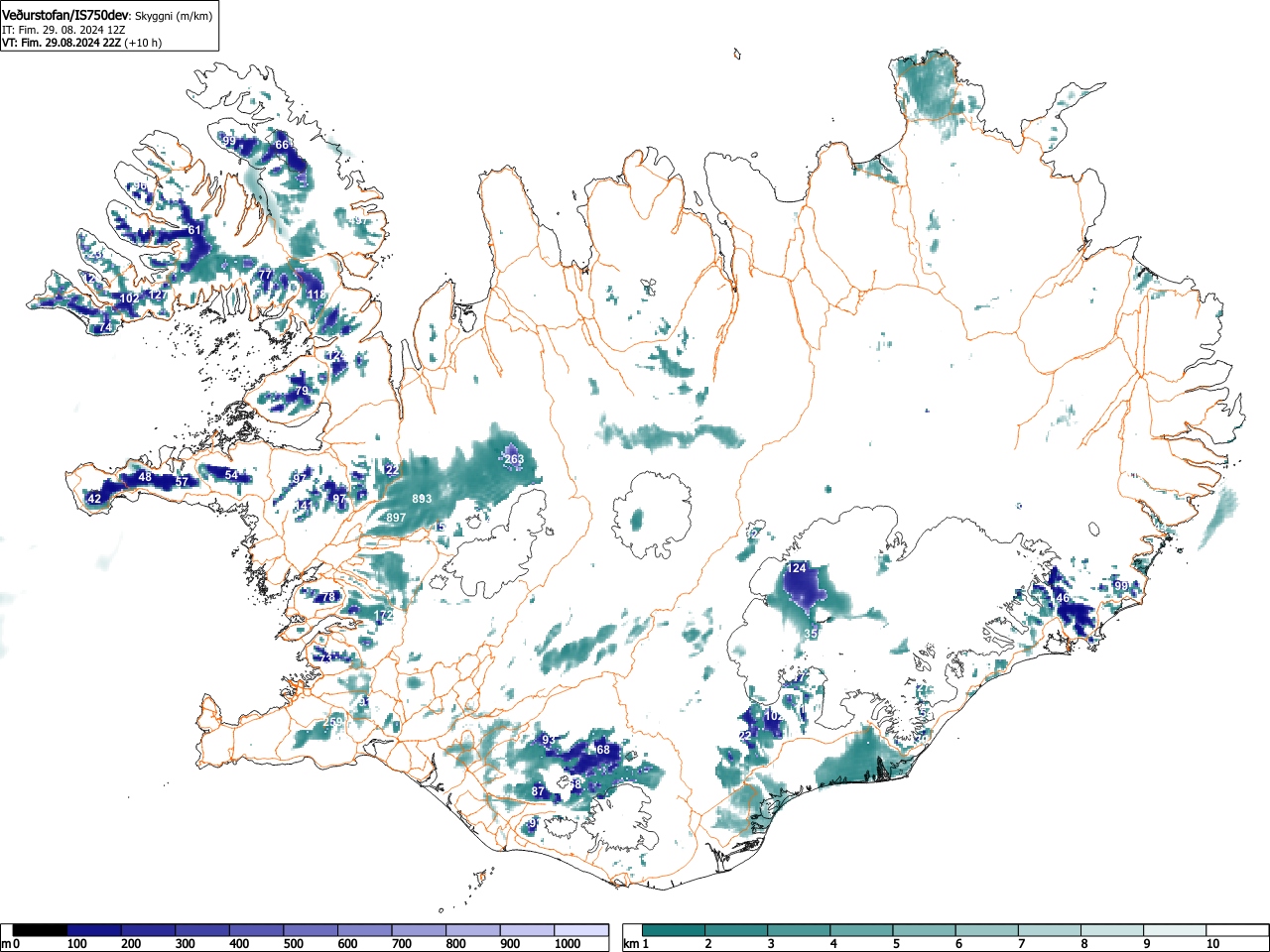Click the 893 visibility value on map
This screenshot has height=952, width=1270.
click(422, 499)
